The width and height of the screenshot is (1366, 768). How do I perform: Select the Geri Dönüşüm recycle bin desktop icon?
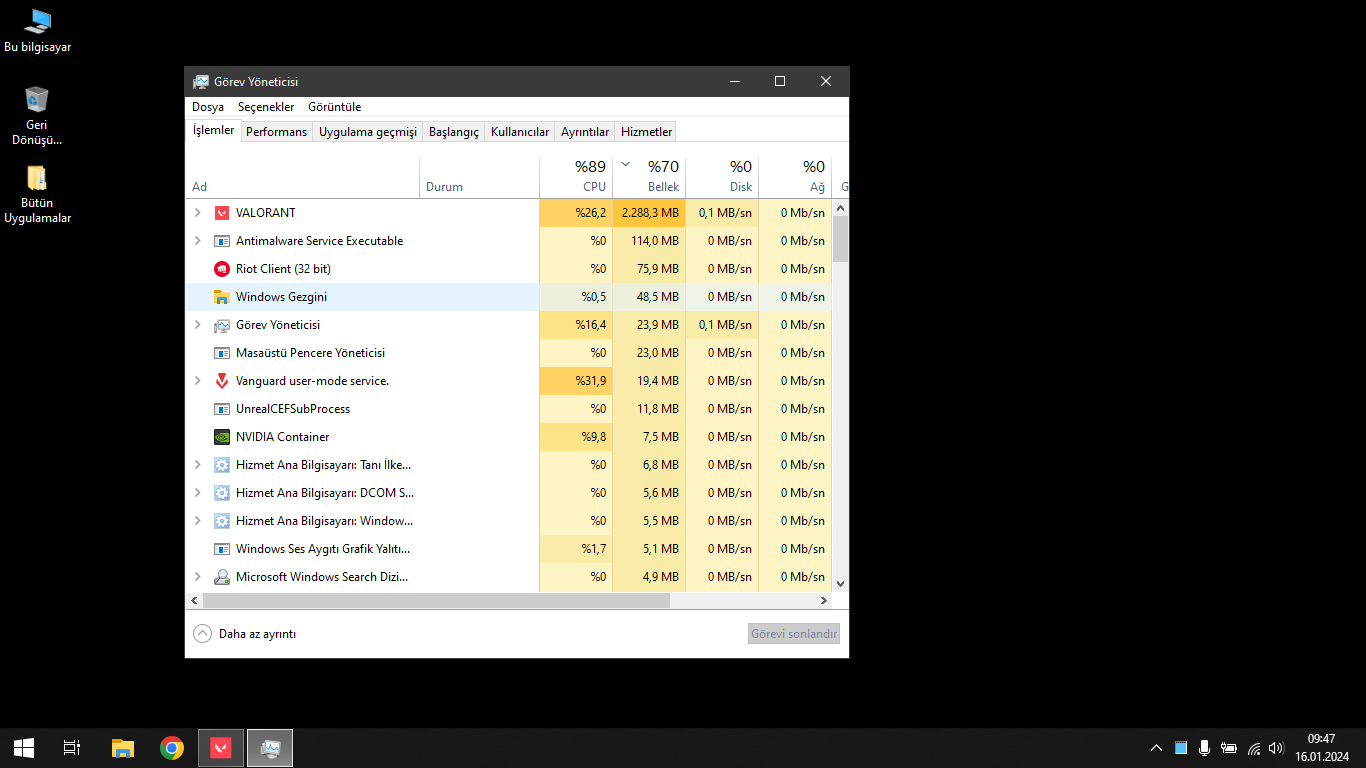[x=37, y=116]
